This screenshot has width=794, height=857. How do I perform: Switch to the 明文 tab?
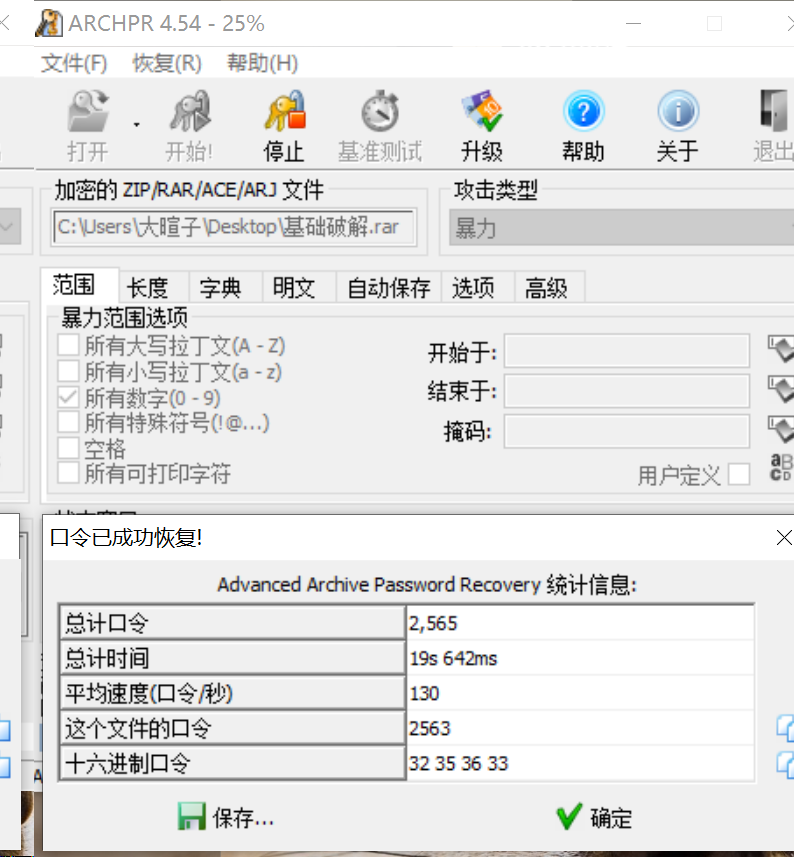[299, 287]
